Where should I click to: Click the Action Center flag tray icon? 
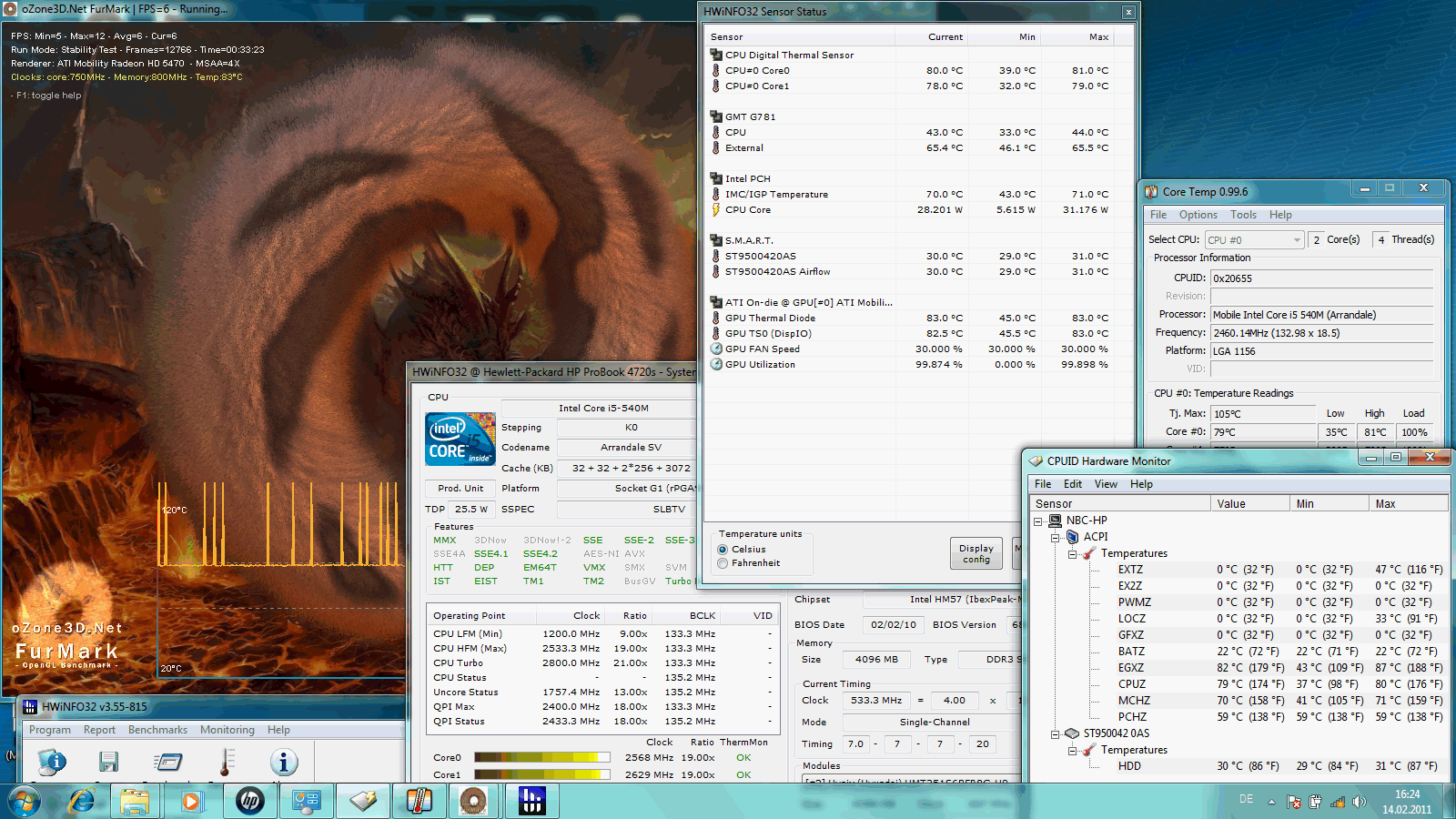[1294, 802]
